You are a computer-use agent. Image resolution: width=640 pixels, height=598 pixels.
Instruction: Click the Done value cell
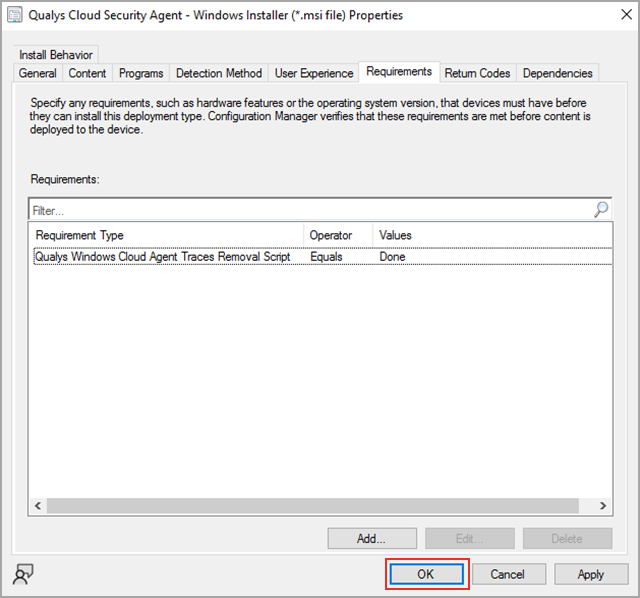tap(392, 257)
